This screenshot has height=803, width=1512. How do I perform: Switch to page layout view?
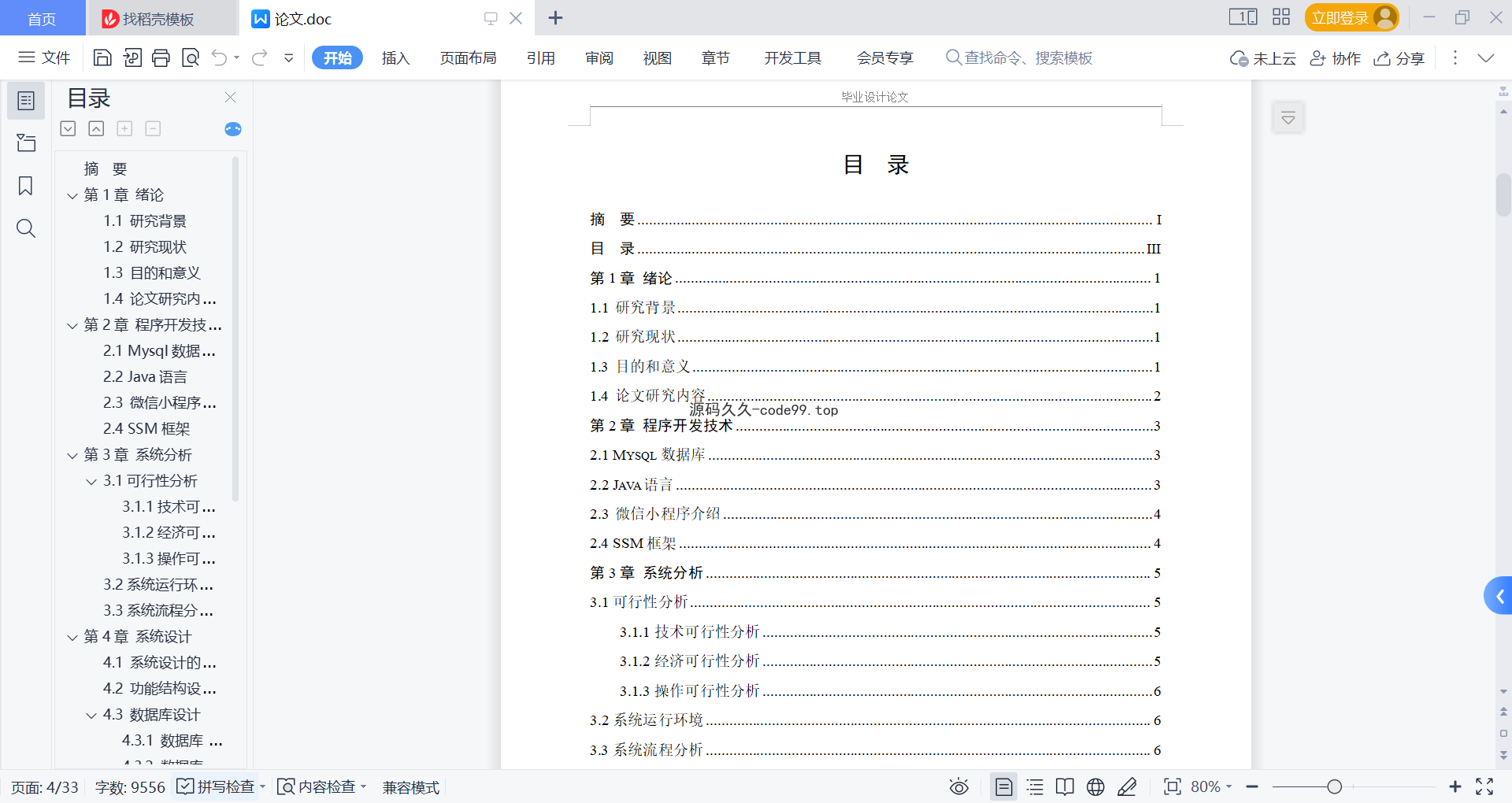point(1003,786)
